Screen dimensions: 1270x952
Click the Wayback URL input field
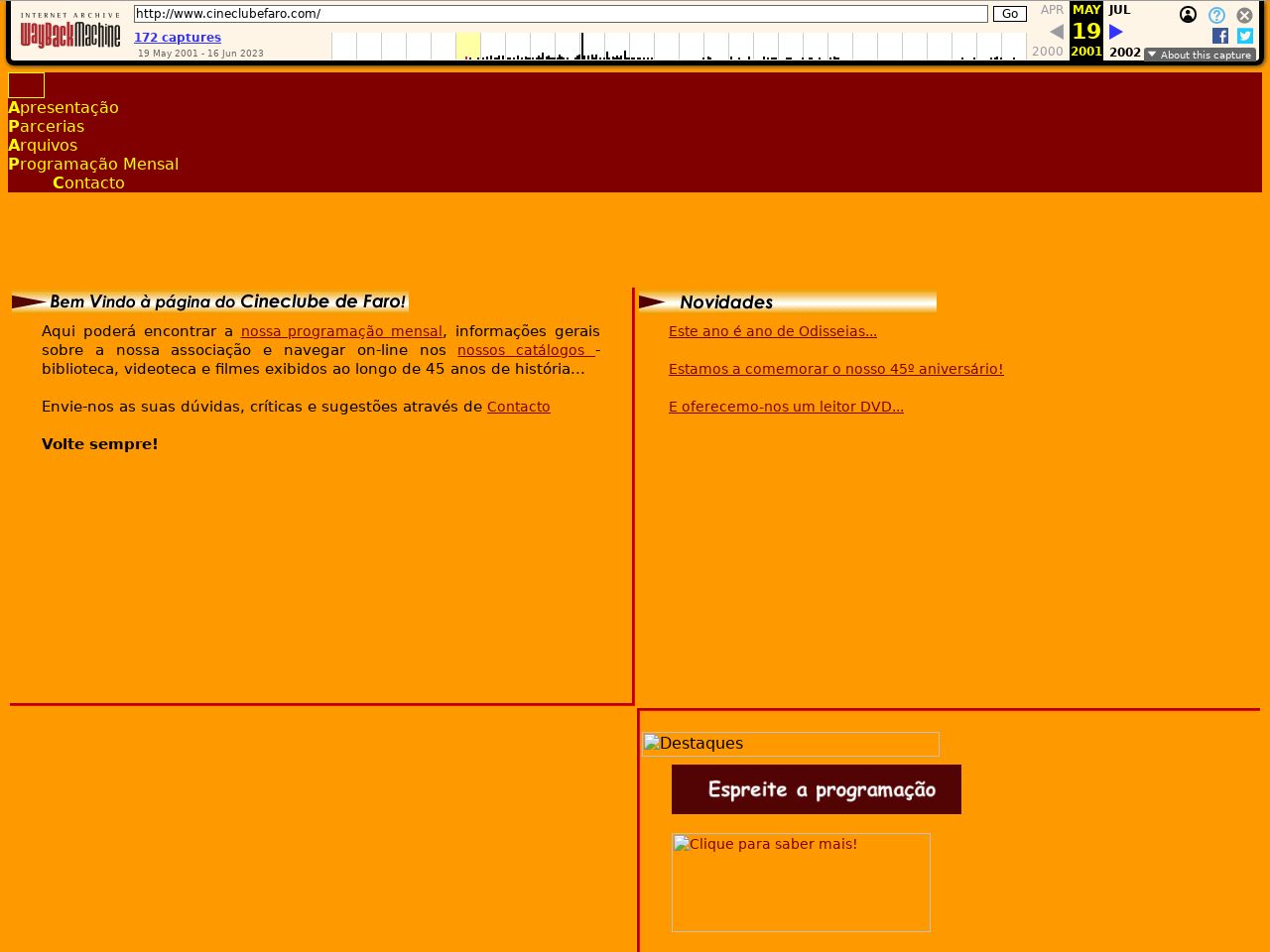pyautogui.click(x=561, y=14)
